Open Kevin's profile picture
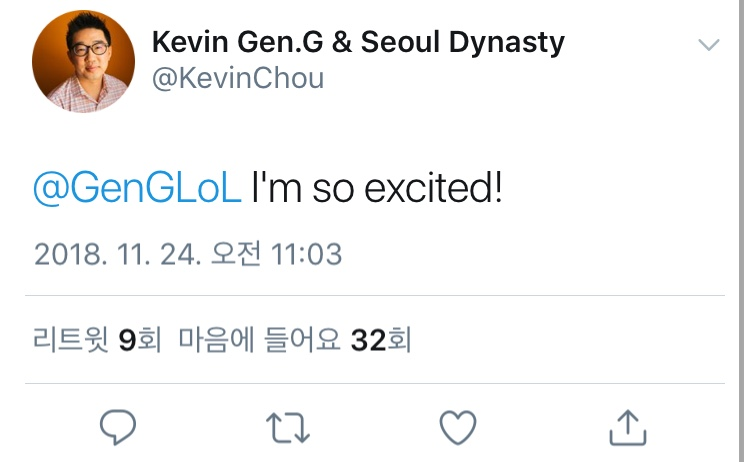Image resolution: width=750 pixels, height=462 pixels. tap(81, 64)
